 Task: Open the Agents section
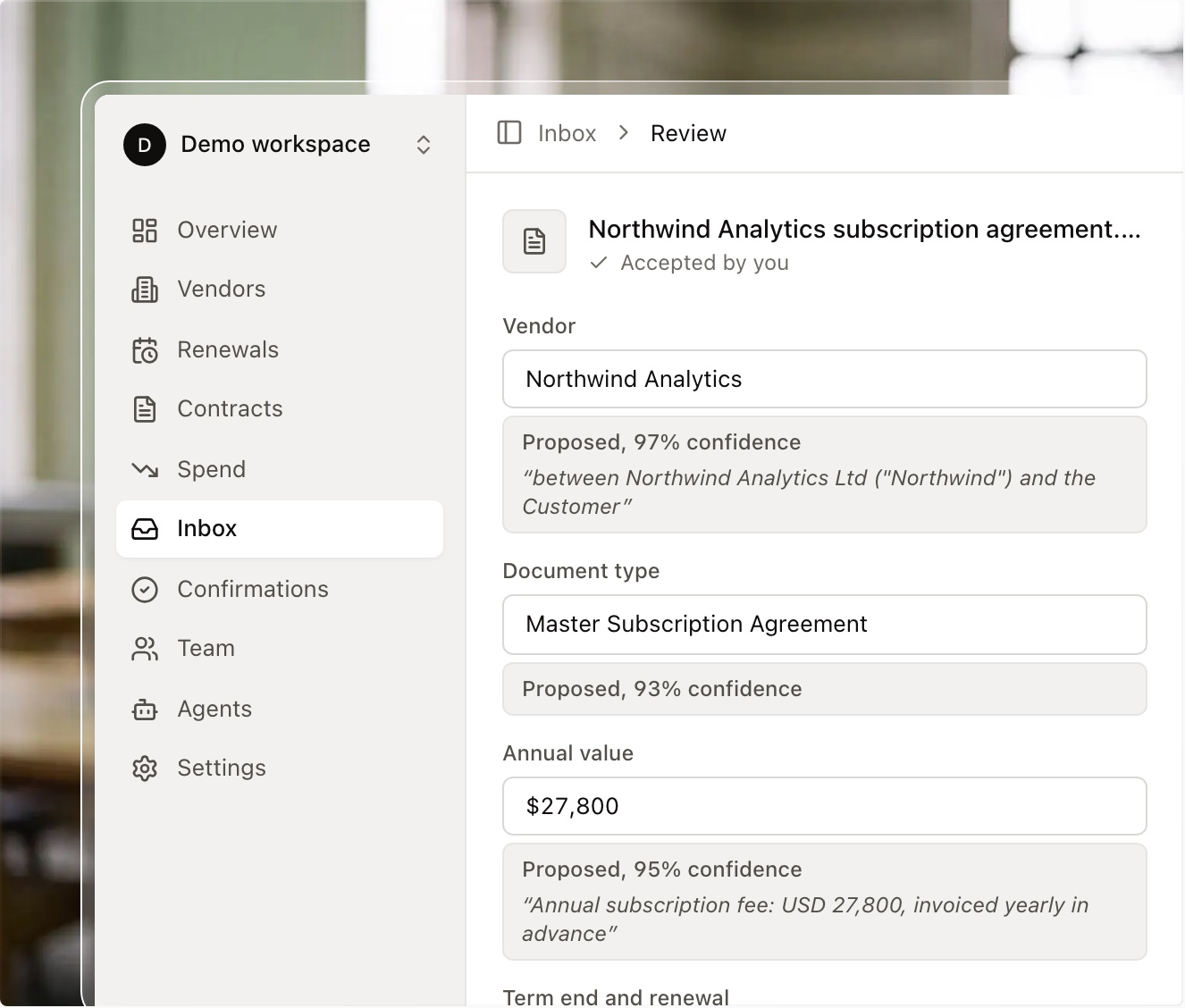point(280,710)
